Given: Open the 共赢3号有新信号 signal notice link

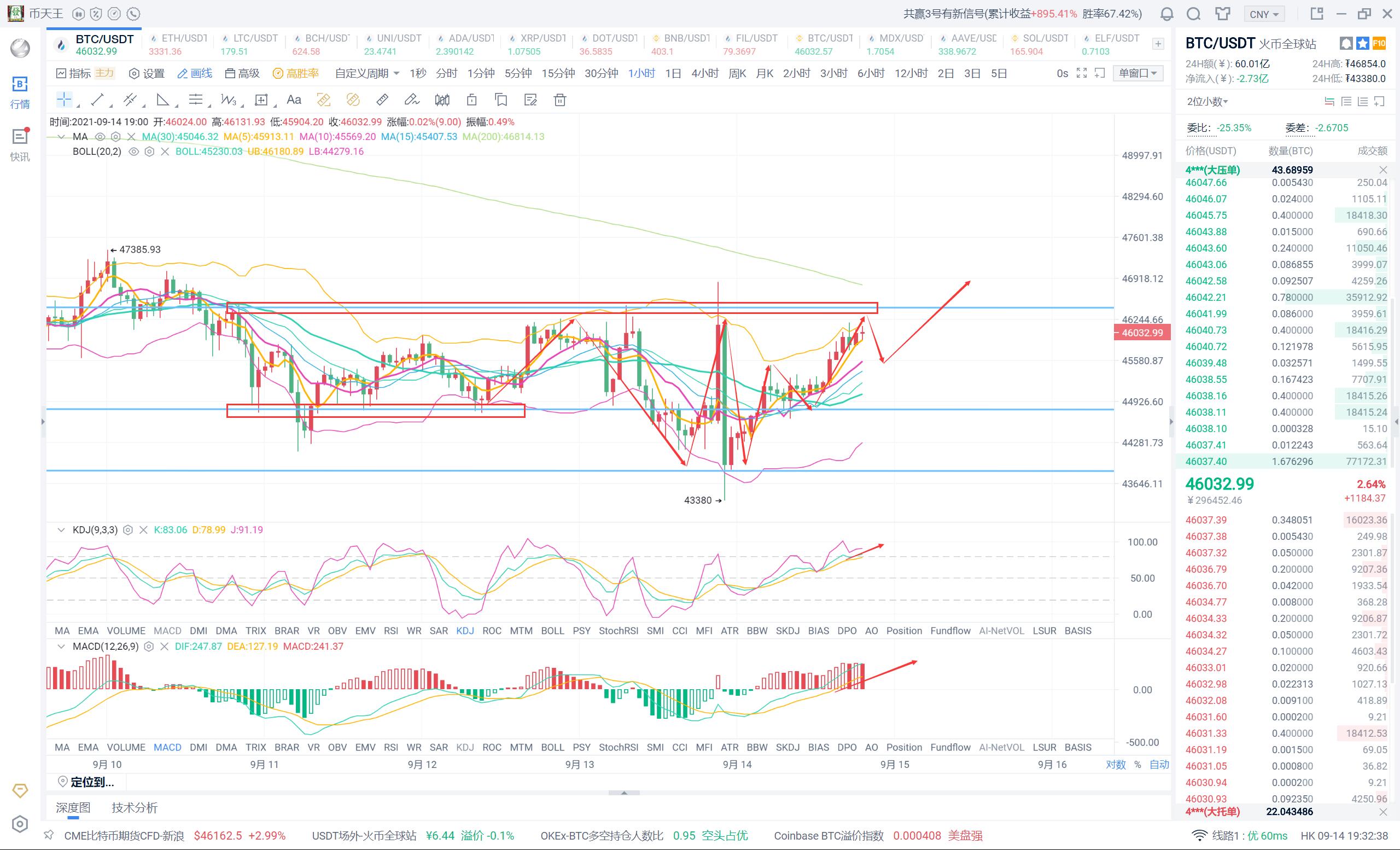Looking at the screenshot, I should [1023, 14].
